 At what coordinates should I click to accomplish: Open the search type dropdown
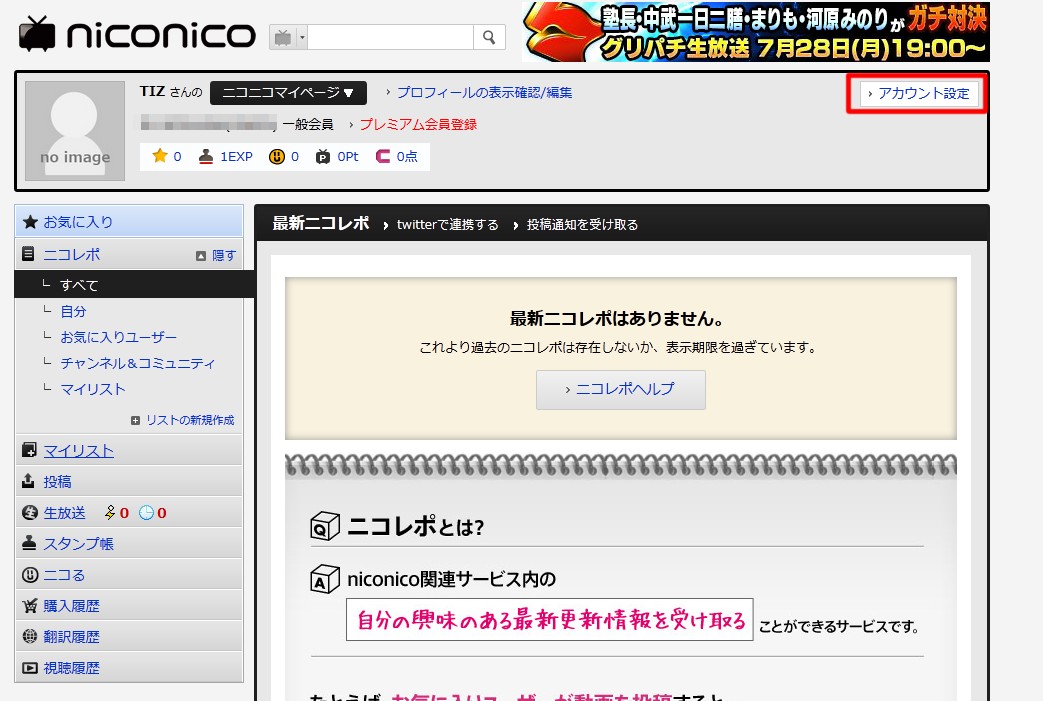click(x=288, y=37)
